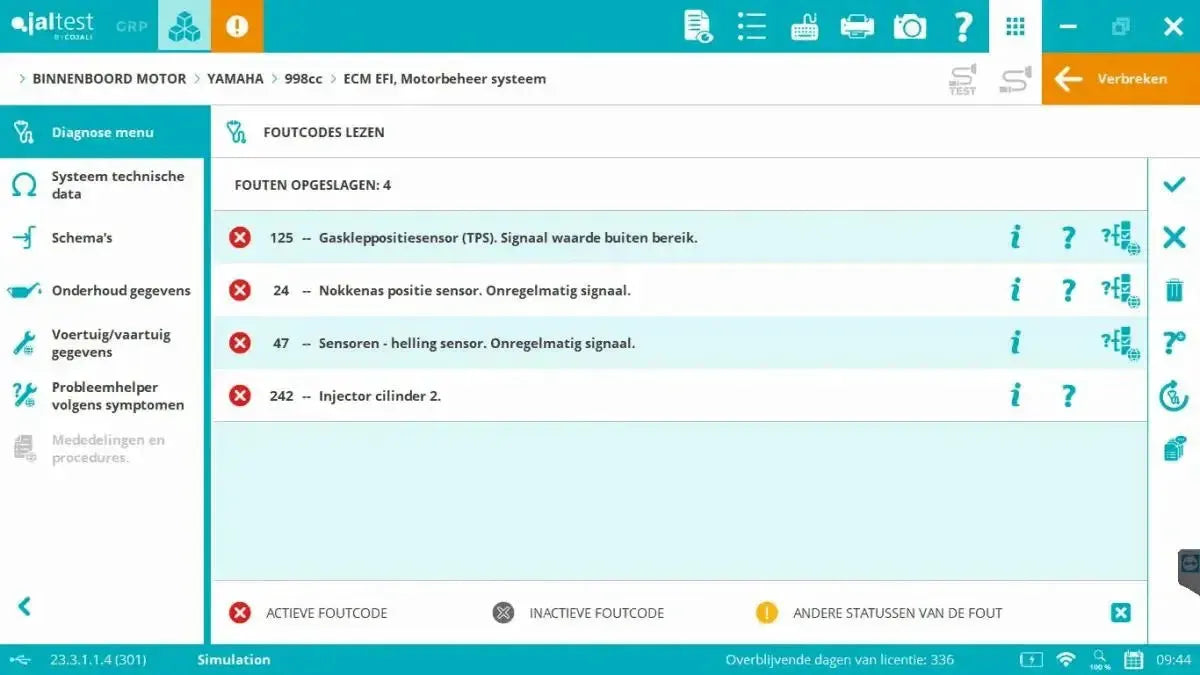
Task: Click the printer icon in the toolbar
Action: coord(856,26)
